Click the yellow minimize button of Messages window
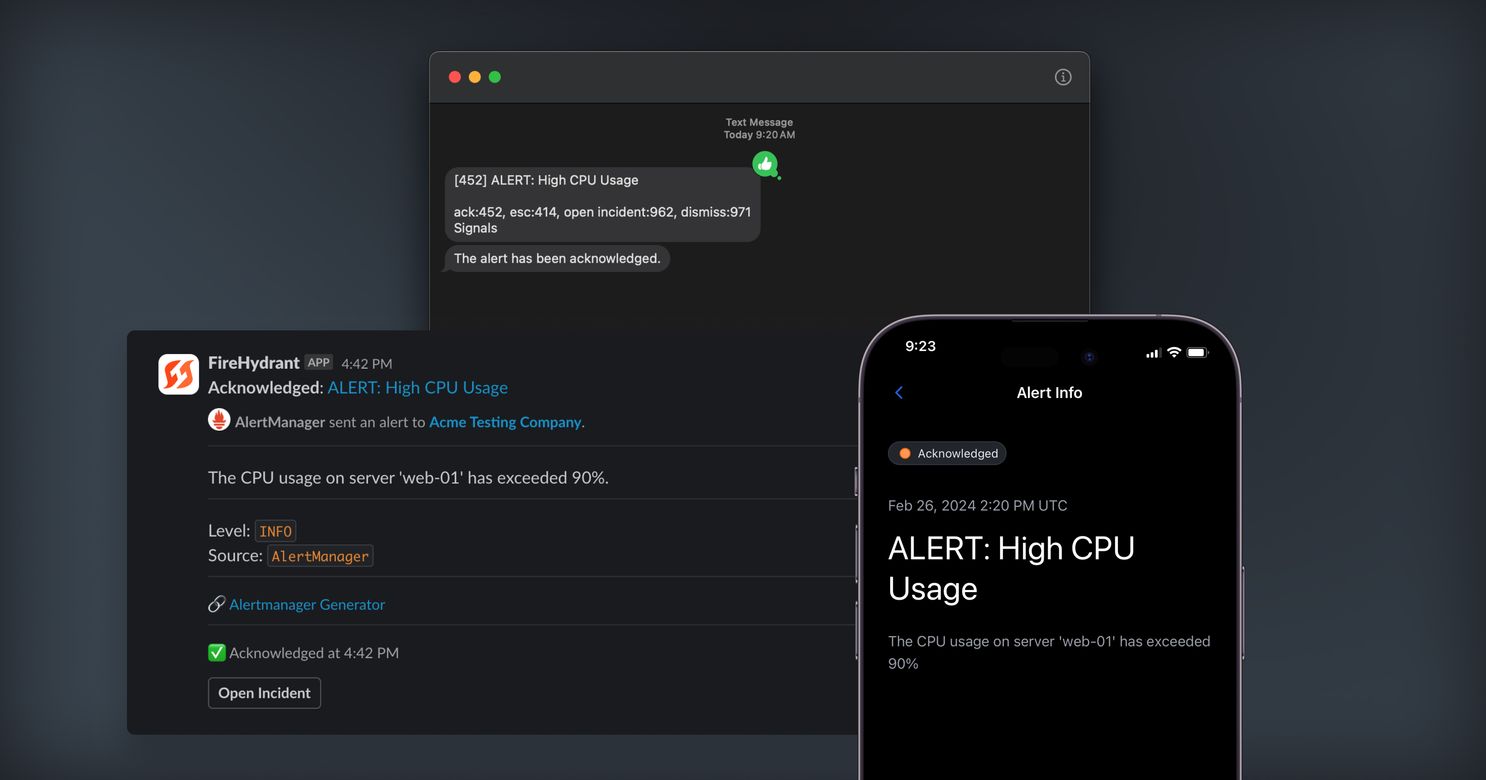The image size is (1486, 780). point(475,77)
